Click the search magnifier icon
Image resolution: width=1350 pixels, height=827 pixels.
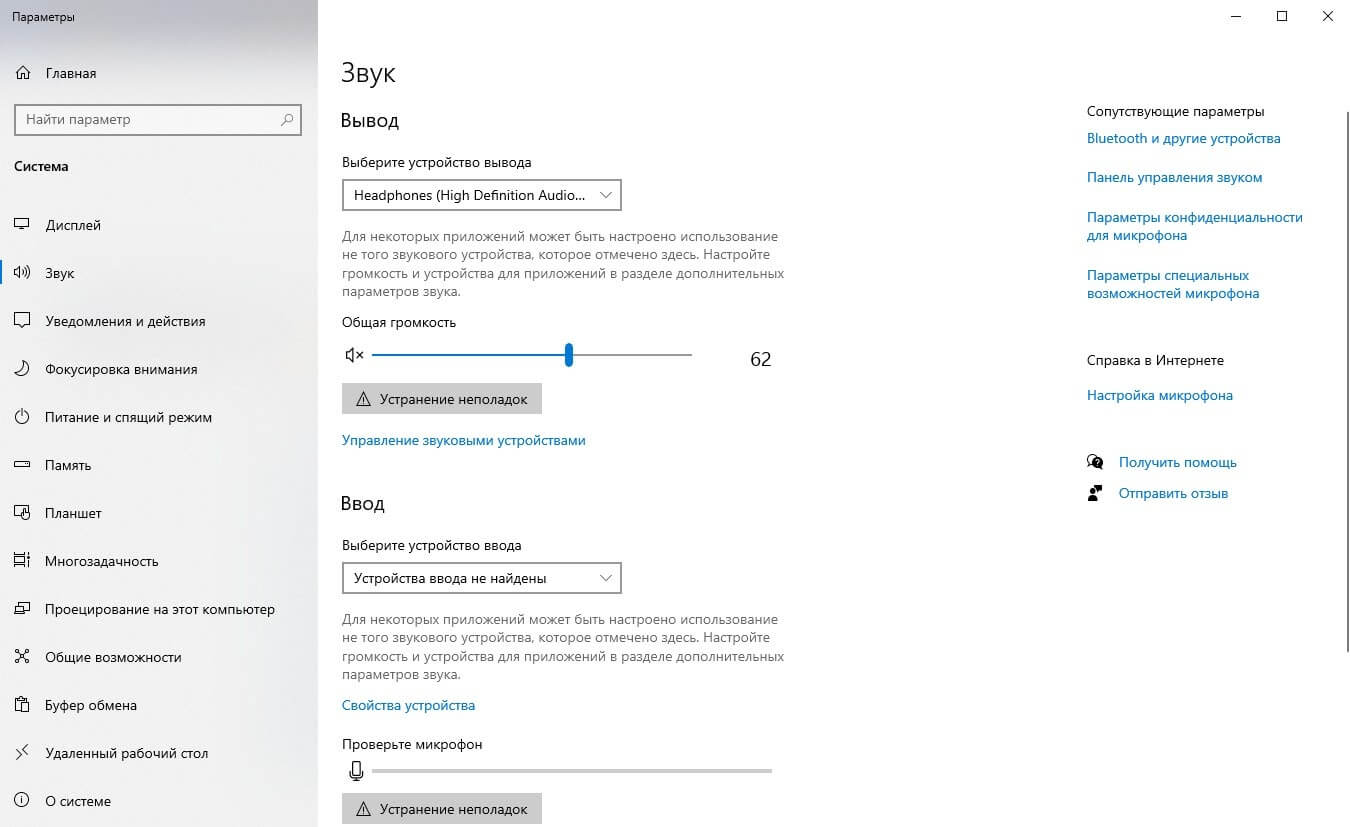[287, 119]
